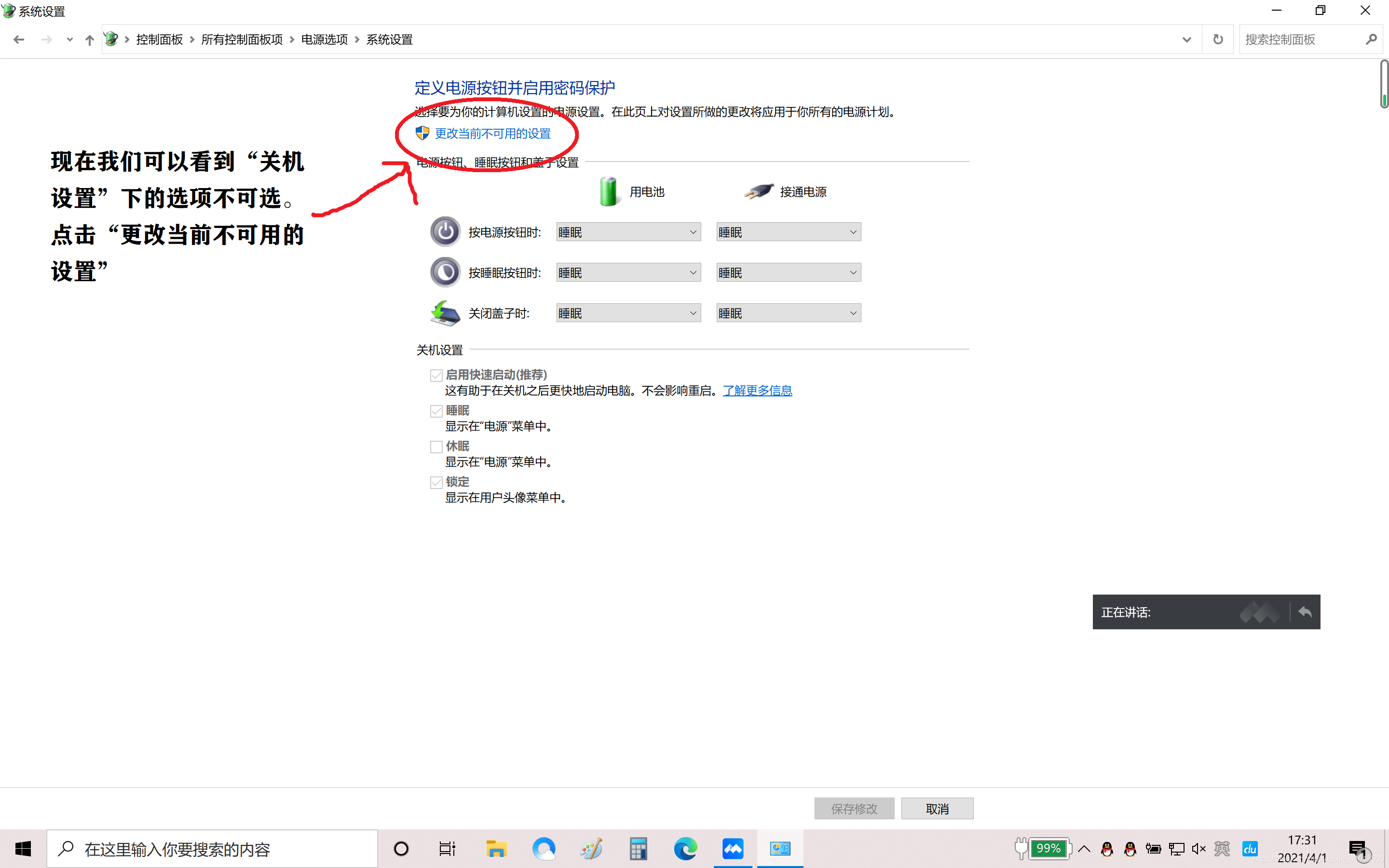Click Change settings currently unavailable link
1389x868 pixels.
(x=492, y=134)
